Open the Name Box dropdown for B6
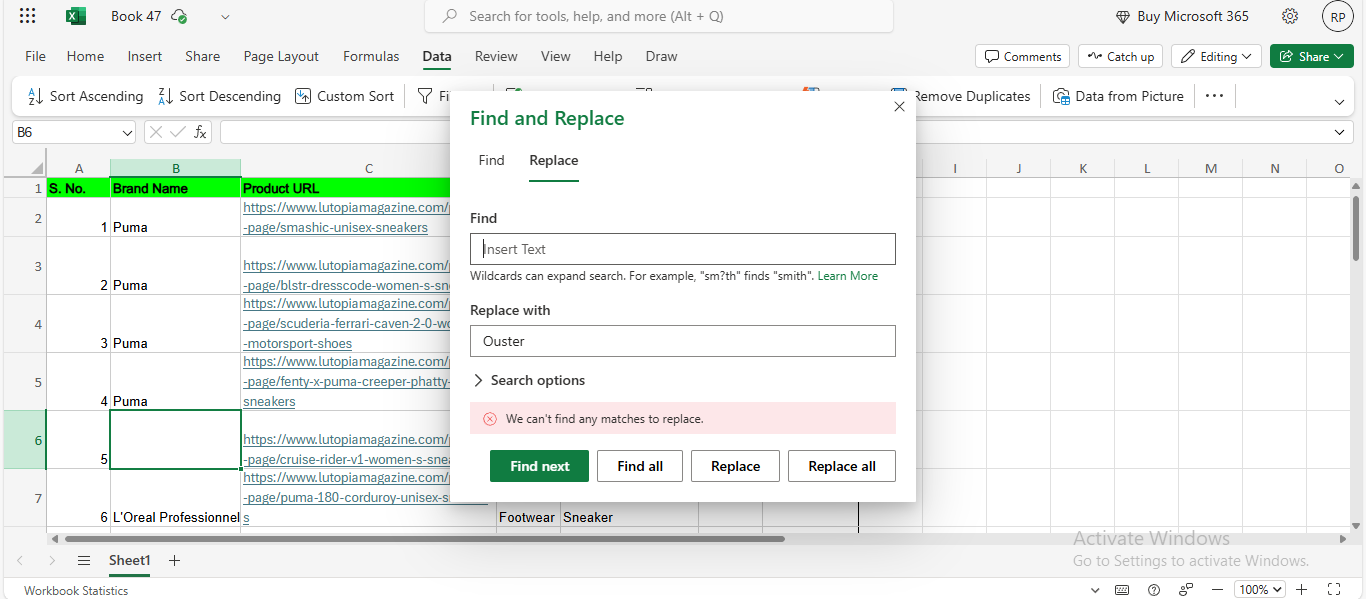This screenshot has height=599, width=1366. pyautogui.click(x=127, y=132)
